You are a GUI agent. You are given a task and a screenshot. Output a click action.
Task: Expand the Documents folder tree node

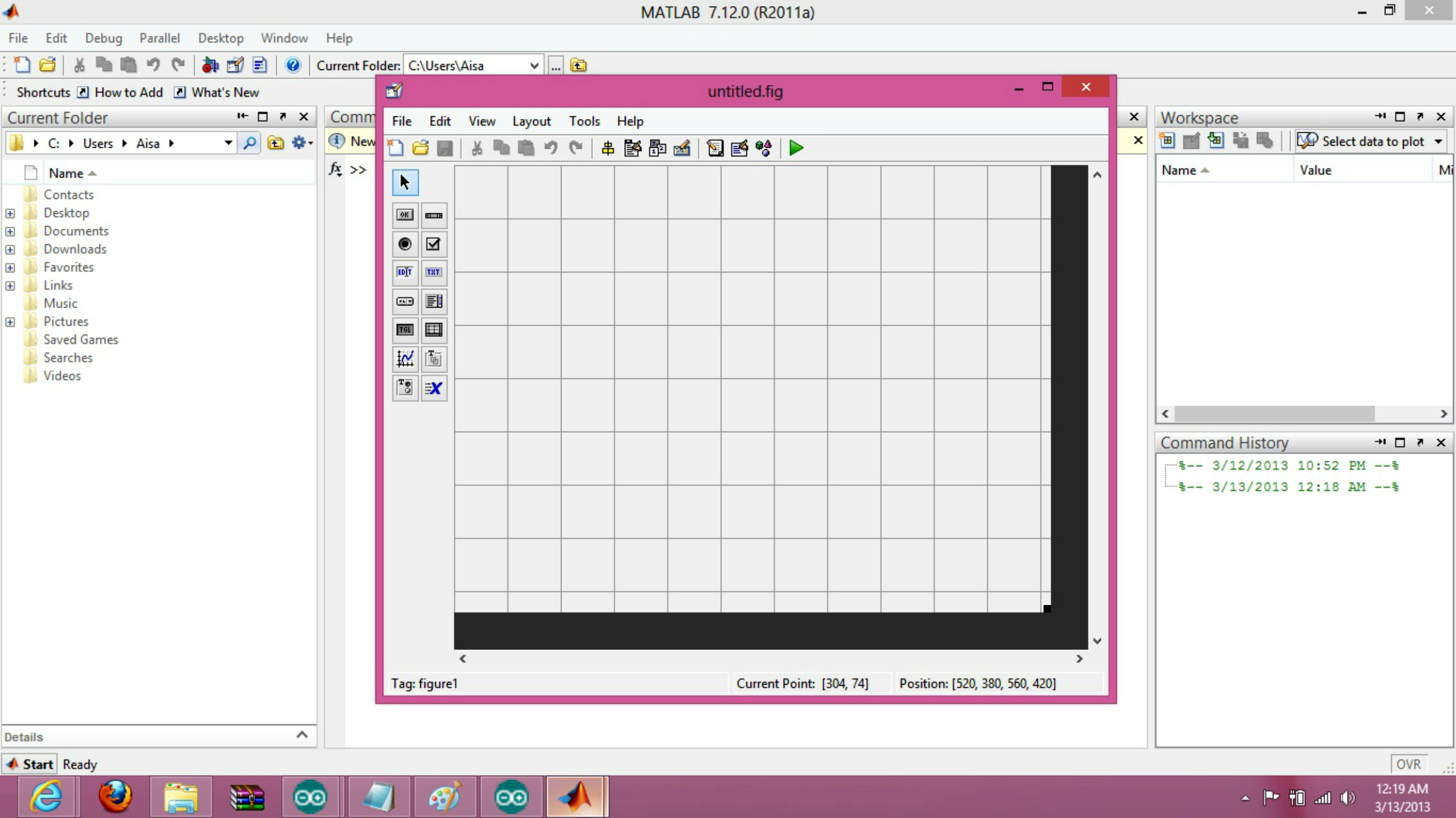tap(10, 231)
